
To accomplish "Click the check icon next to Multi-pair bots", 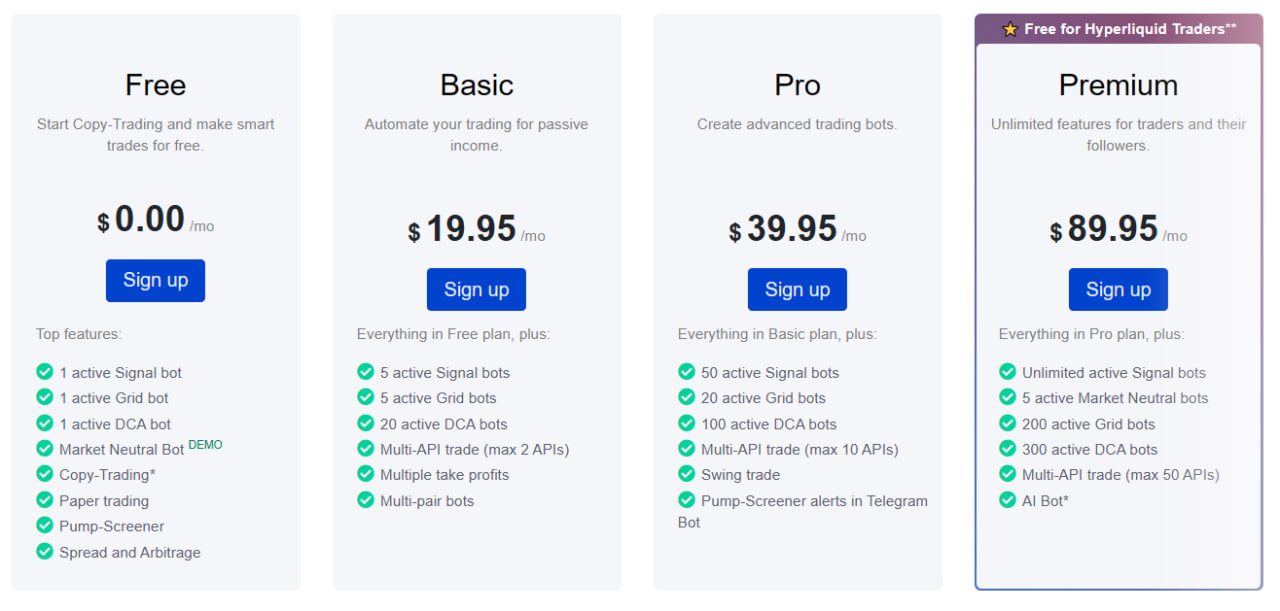I will click(366, 500).
